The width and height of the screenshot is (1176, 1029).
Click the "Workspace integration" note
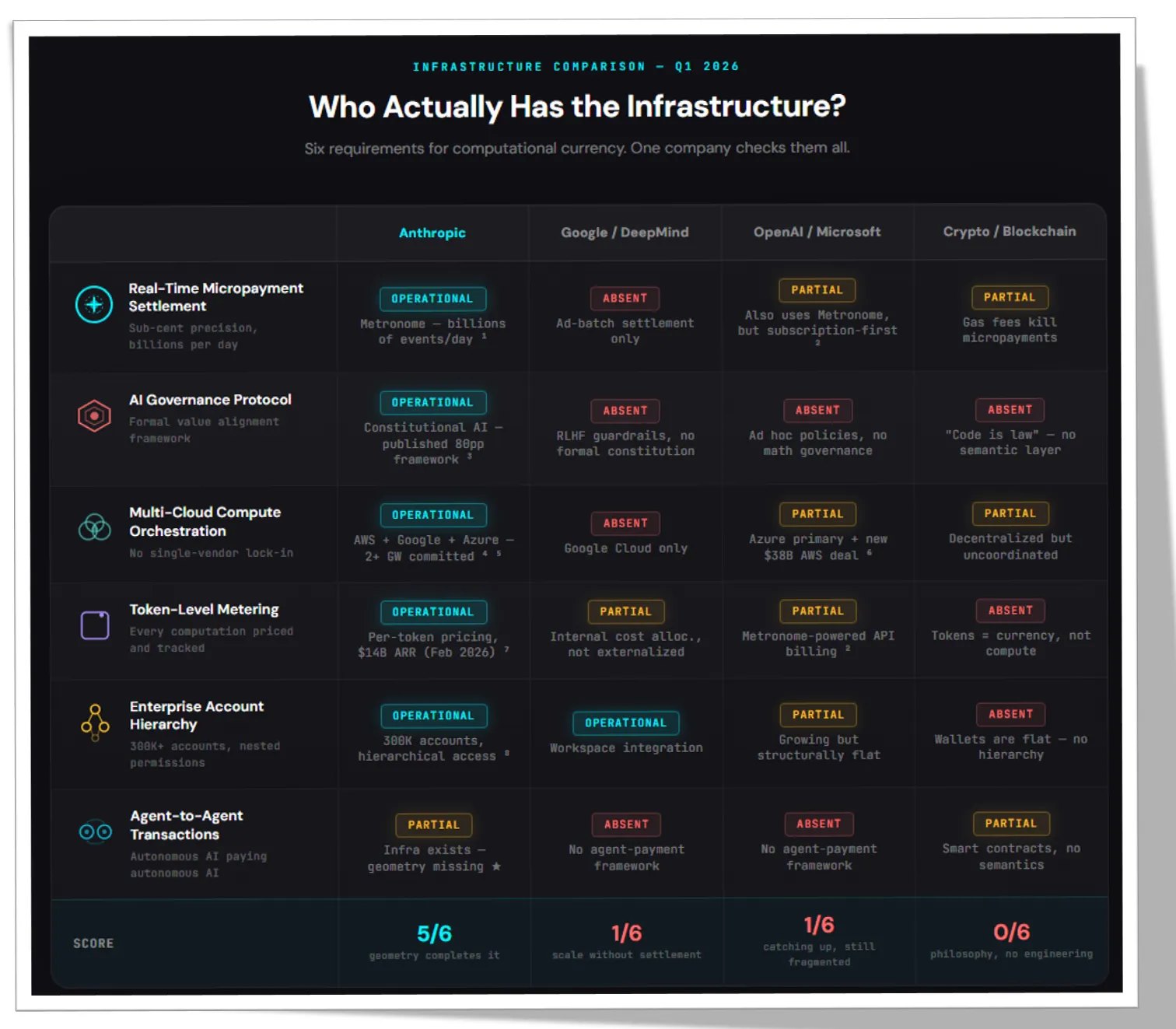point(626,747)
